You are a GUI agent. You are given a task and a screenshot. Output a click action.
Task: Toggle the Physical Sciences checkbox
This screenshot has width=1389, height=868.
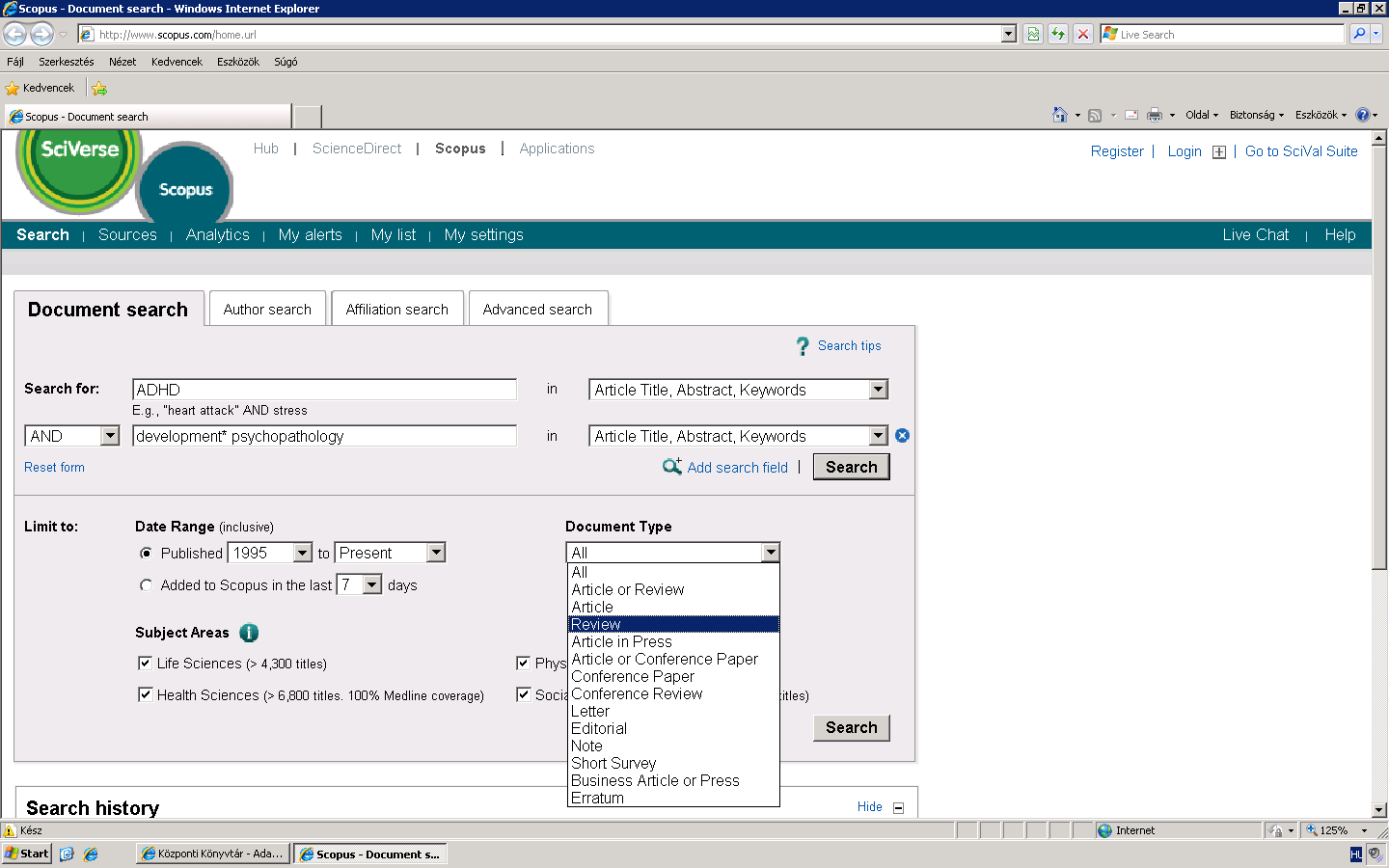coord(523,663)
